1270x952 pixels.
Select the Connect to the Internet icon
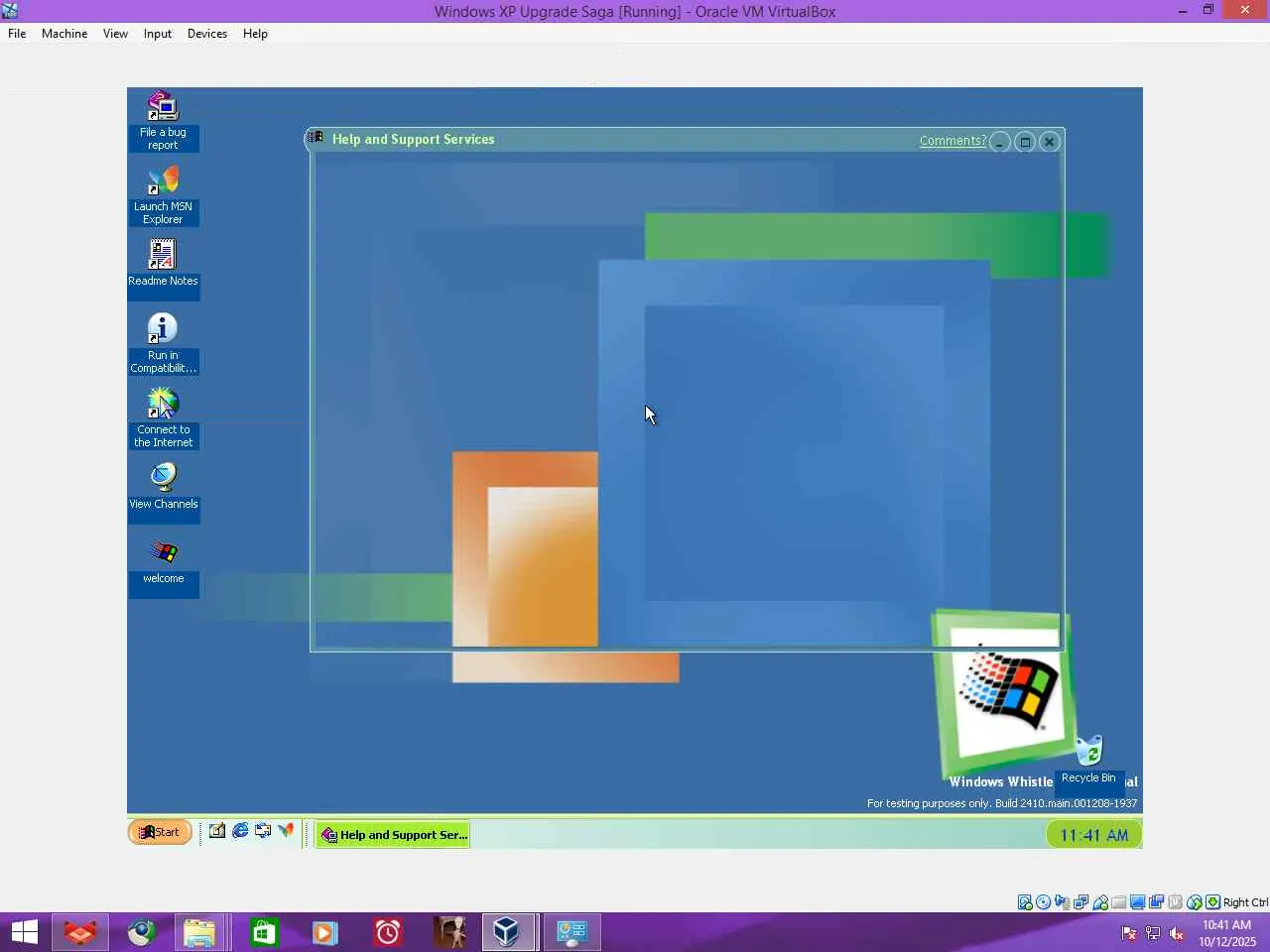coord(163,418)
